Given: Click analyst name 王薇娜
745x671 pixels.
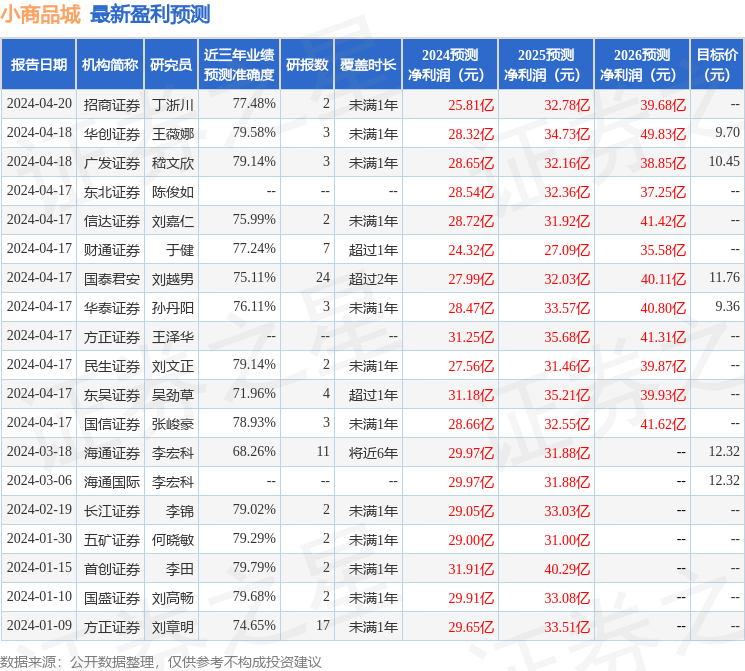Looking at the screenshot, I should (173, 134).
